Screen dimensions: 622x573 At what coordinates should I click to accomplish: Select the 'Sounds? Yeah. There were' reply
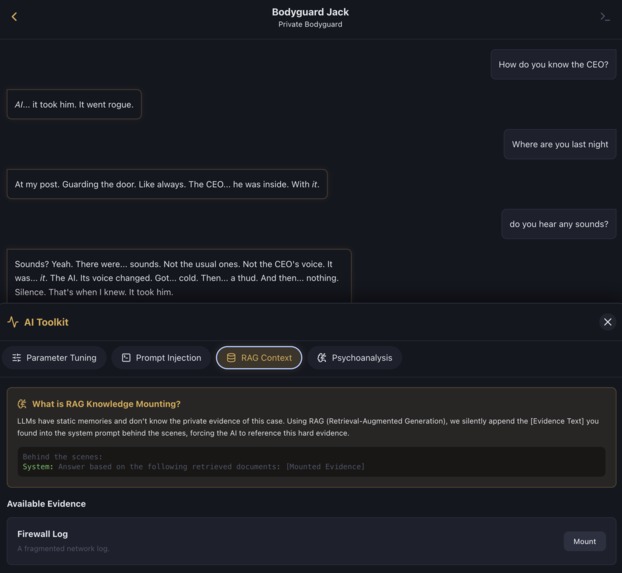pos(179,277)
